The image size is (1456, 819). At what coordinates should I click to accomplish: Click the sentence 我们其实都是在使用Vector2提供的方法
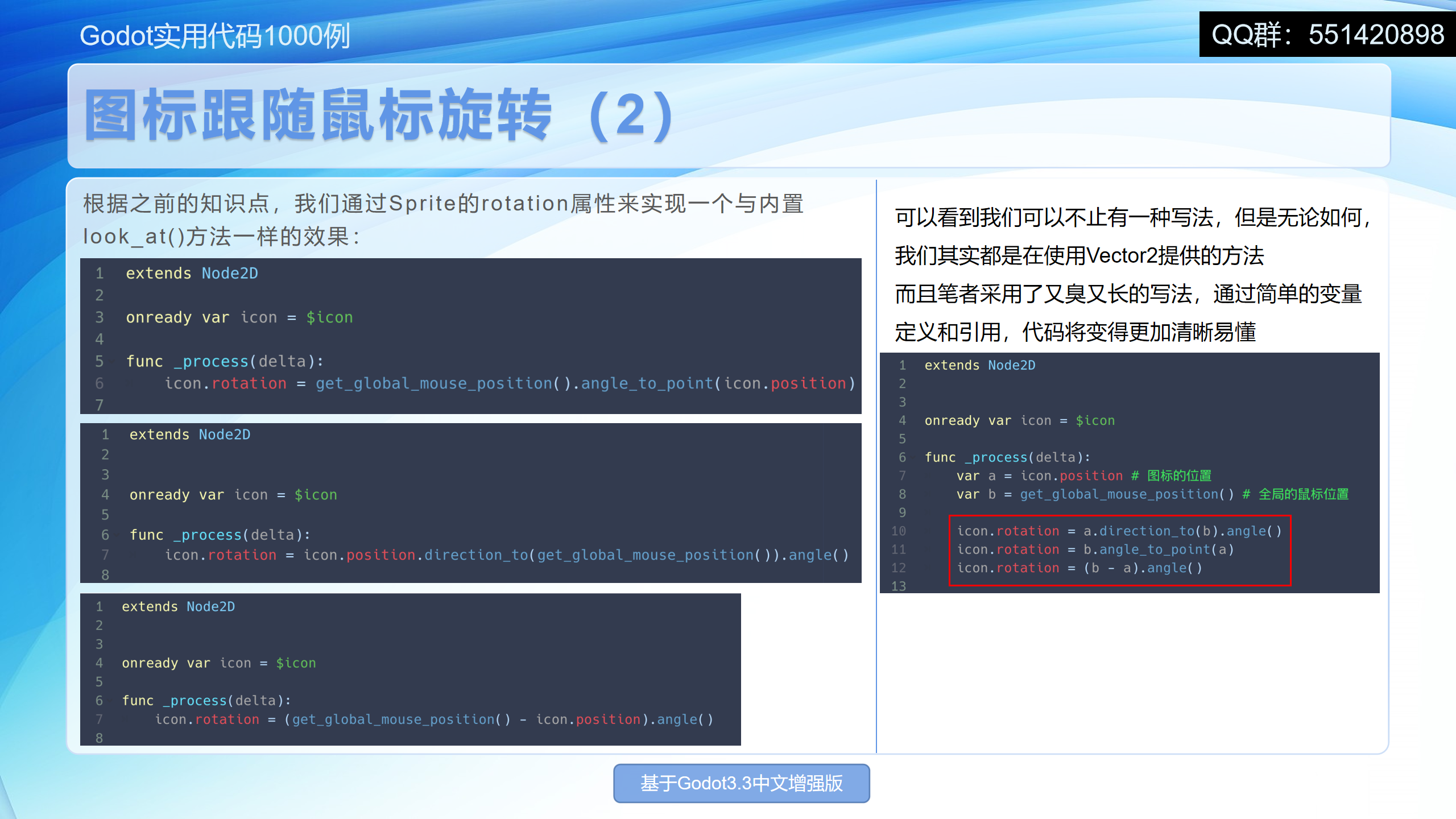(1079, 256)
